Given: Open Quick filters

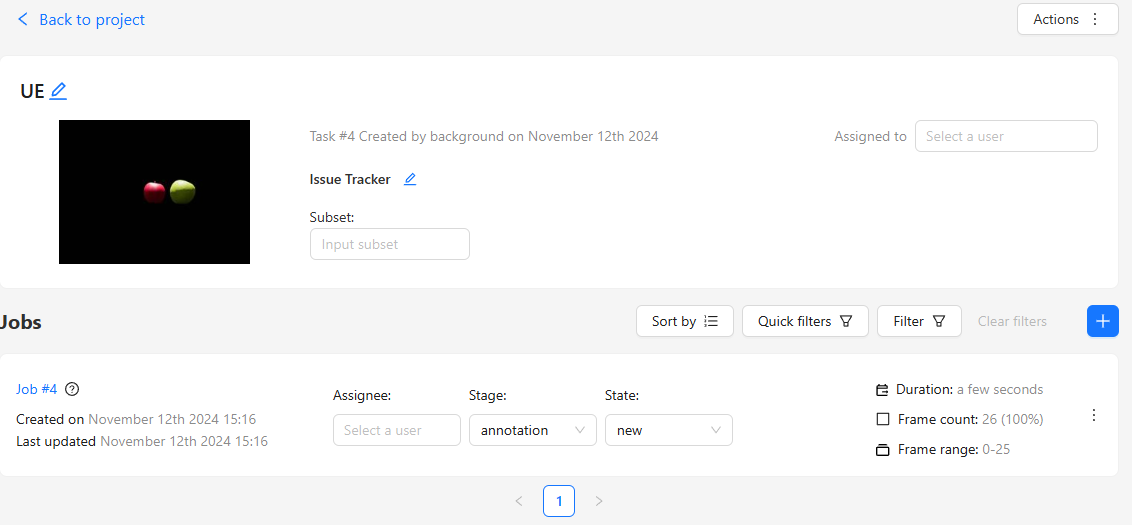Looking at the screenshot, I should point(804,321).
